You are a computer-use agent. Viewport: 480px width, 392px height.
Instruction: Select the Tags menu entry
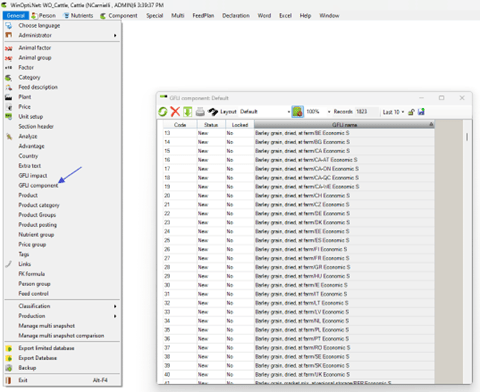coord(24,254)
